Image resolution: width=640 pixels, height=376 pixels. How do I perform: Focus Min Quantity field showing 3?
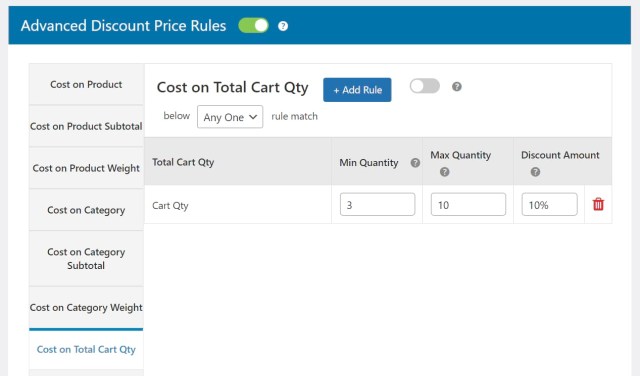pos(377,205)
